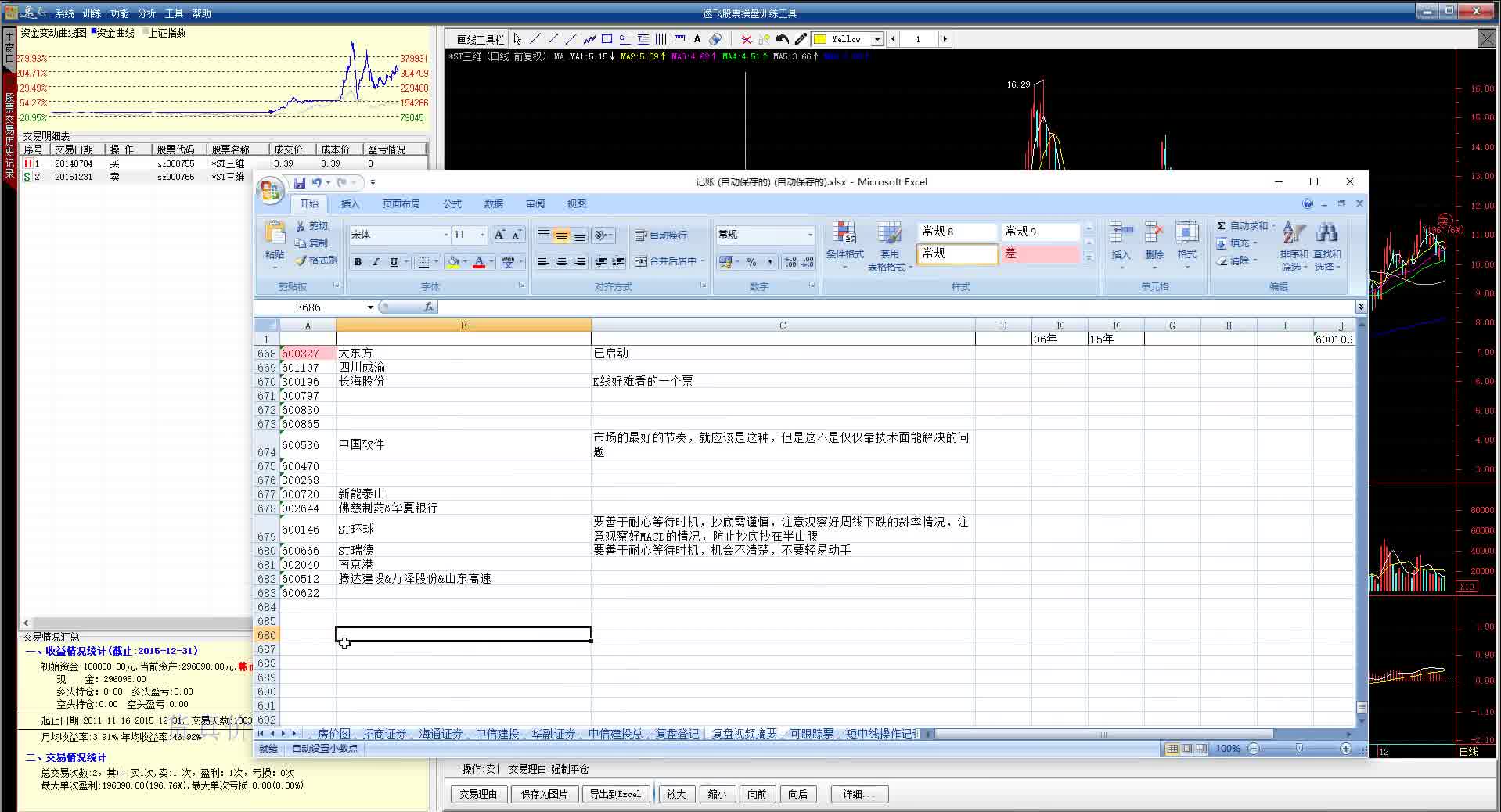The width and height of the screenshot is (1501, 812).
Task: Open the 系统 menu in trading tool
Action: pyautogui.click(x=64, y=13)
